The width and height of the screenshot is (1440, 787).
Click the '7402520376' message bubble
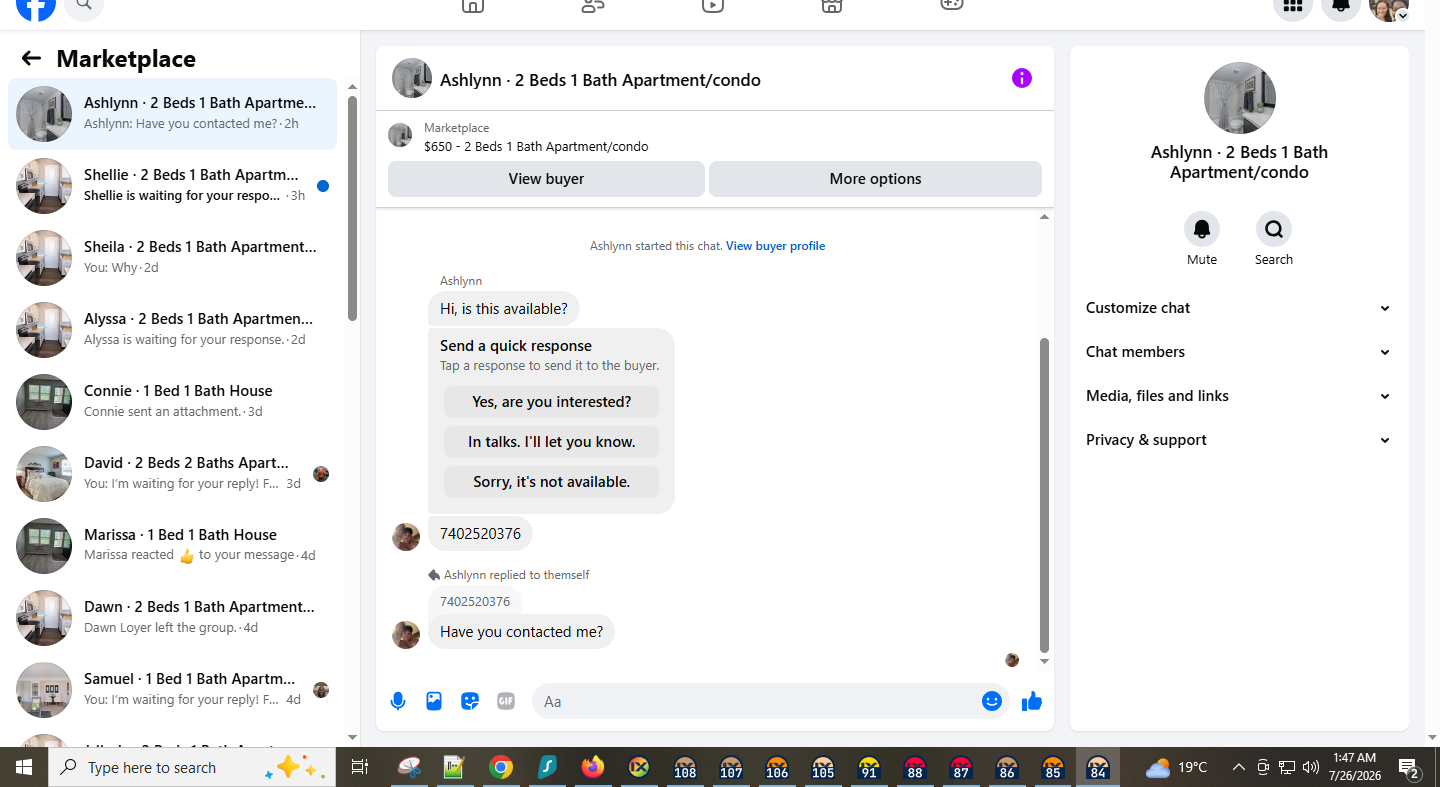(480, 534)
